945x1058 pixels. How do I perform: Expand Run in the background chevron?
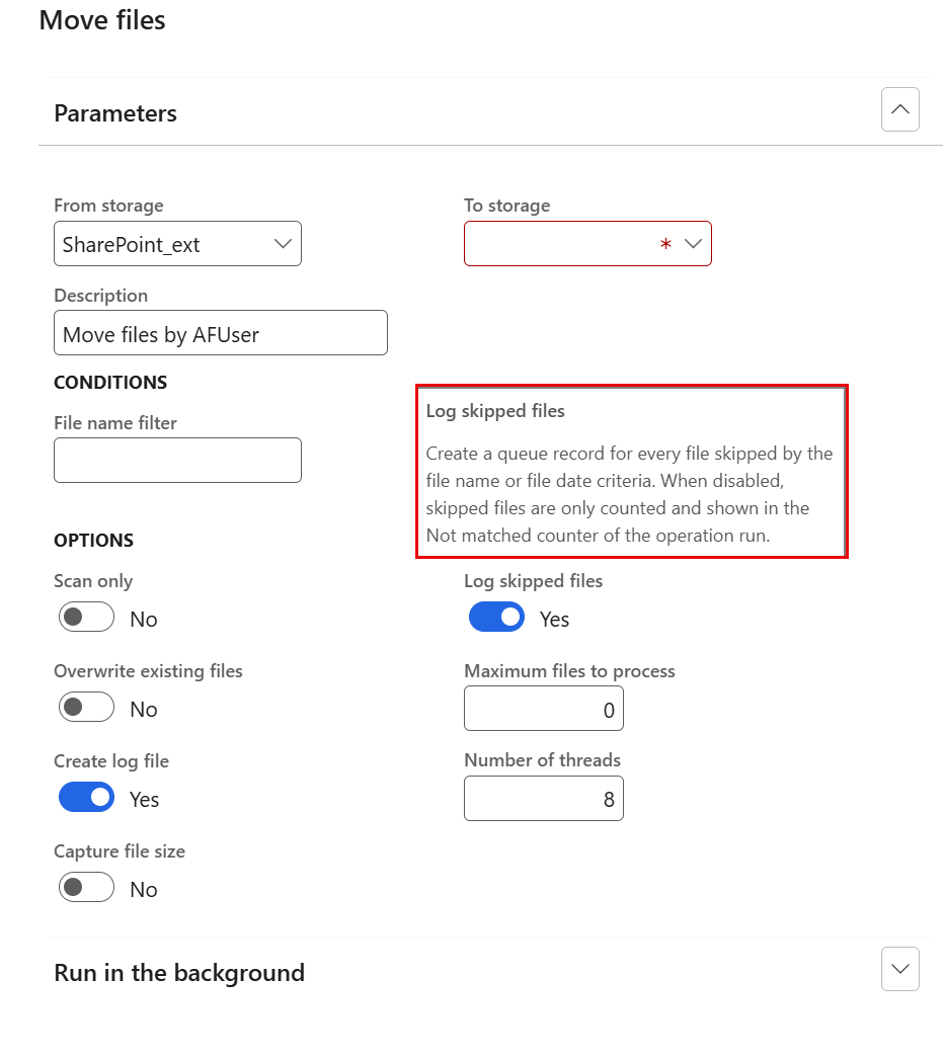pos(900,968)
